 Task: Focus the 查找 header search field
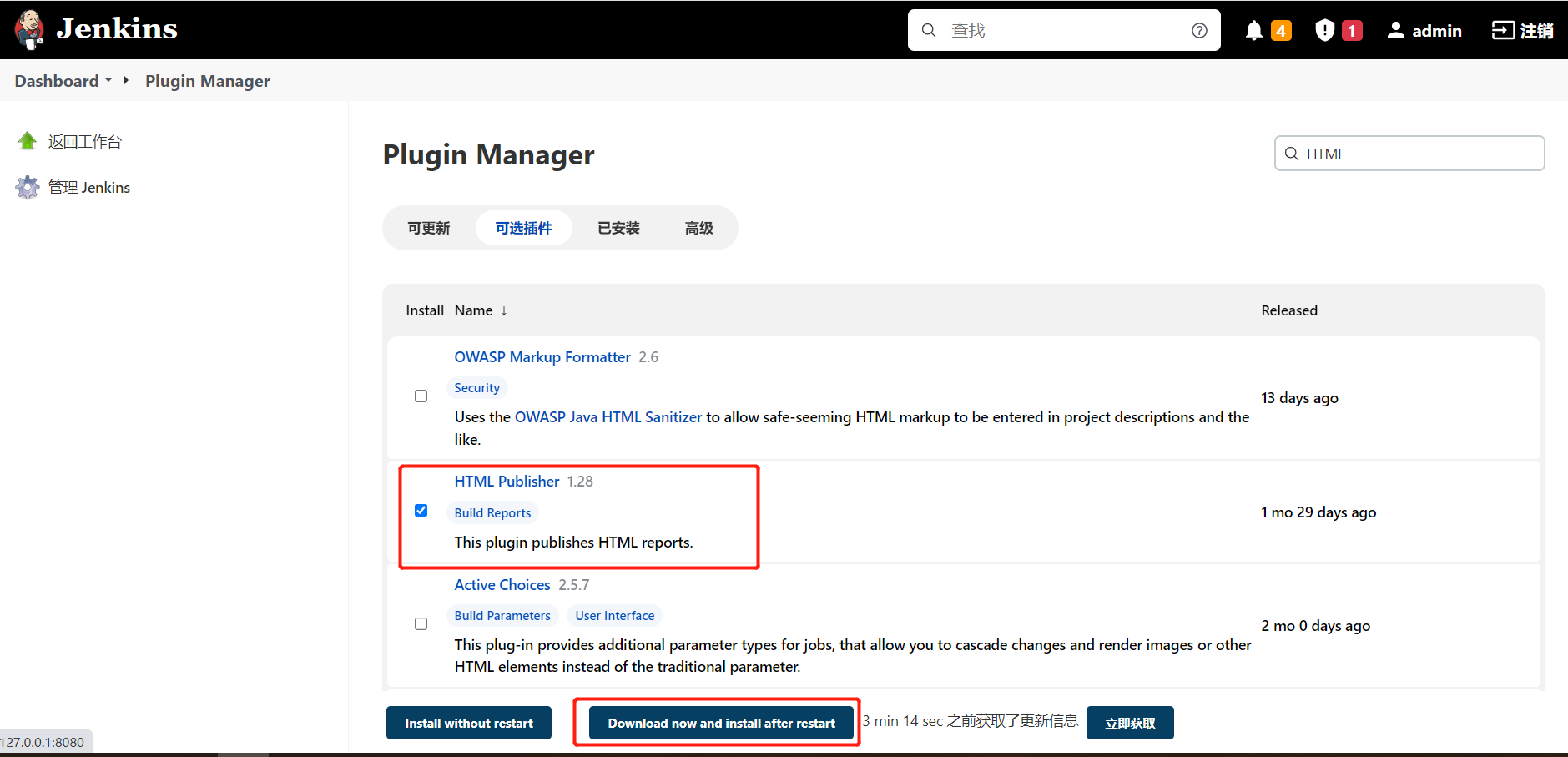(x=1064, y=30)
